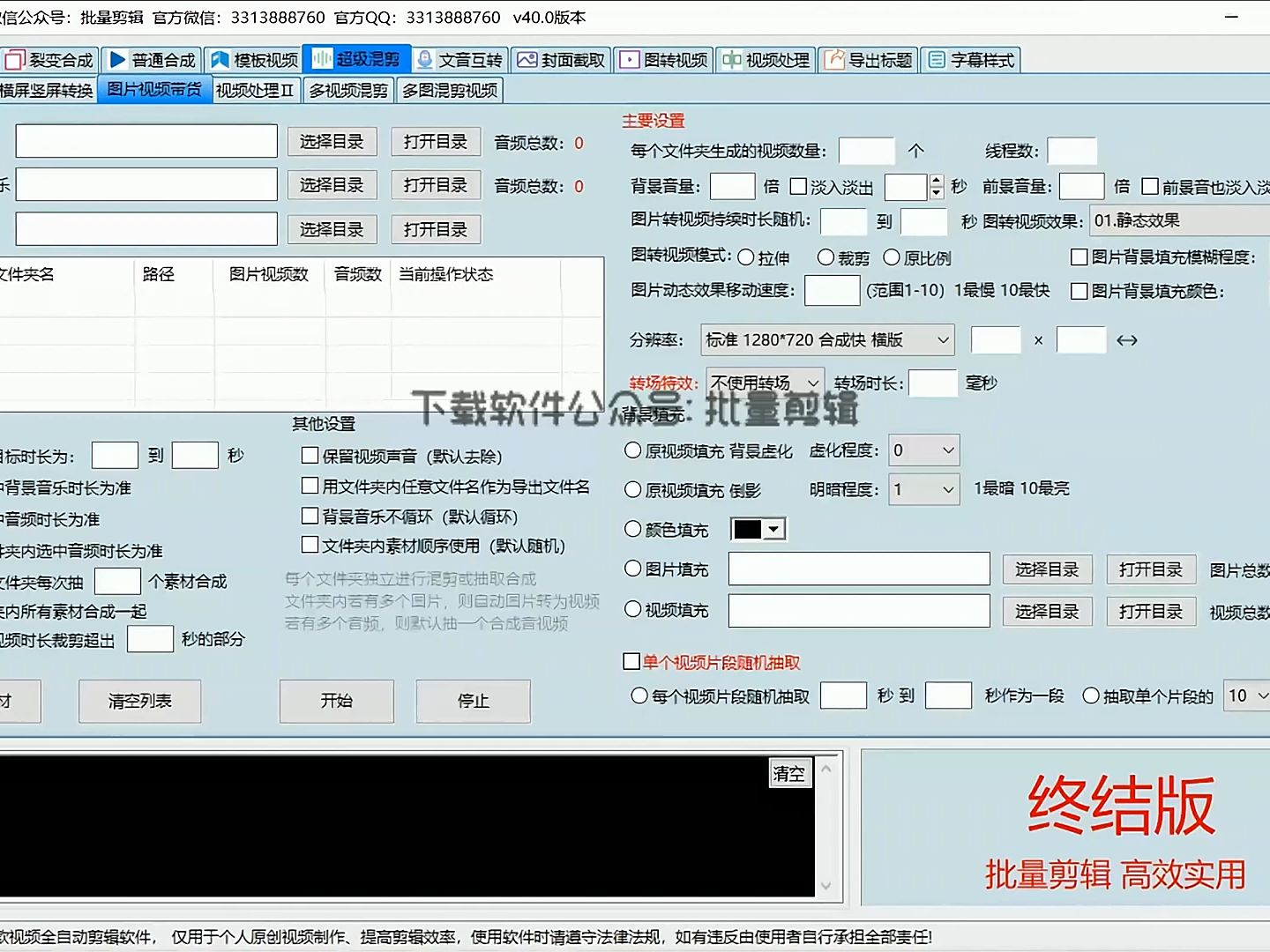The image size is (1270, 952).
Task: Switch to the 多视频混剪 tab
Action: pyautogui.click(x=347, y=89)
